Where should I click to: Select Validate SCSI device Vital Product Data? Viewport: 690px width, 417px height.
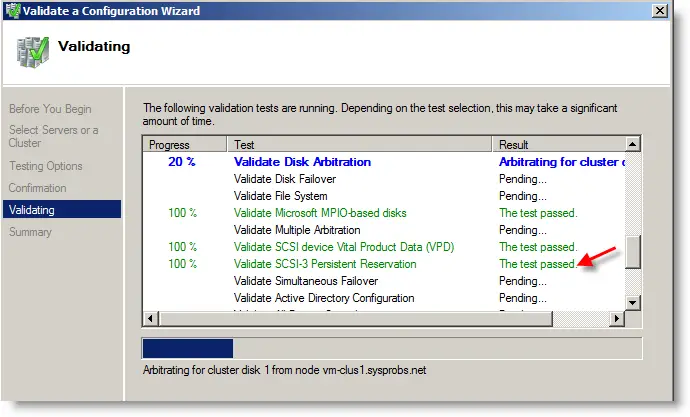[x=384, y=247]
